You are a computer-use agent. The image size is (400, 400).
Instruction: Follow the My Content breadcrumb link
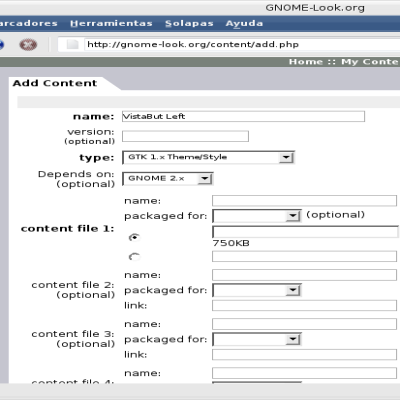pos(370,62)
